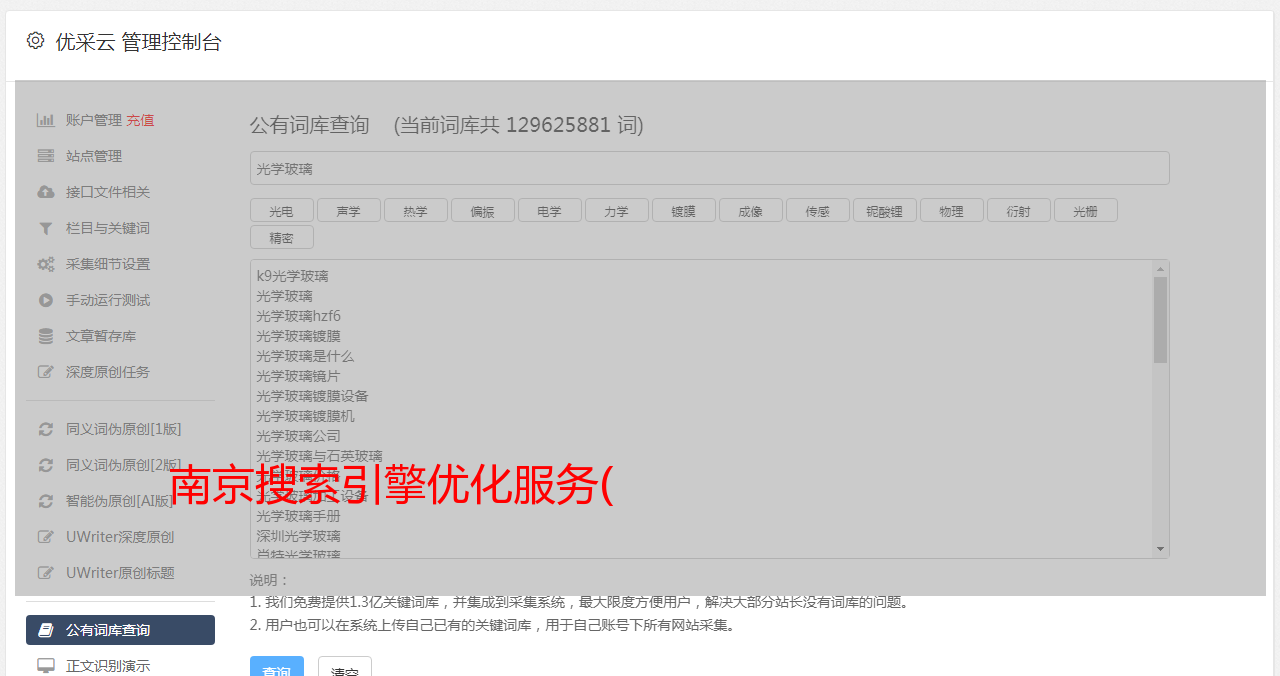Click the 充值 link in sidebar
The width and height of the screenshot is (1280, 676).
140,120
